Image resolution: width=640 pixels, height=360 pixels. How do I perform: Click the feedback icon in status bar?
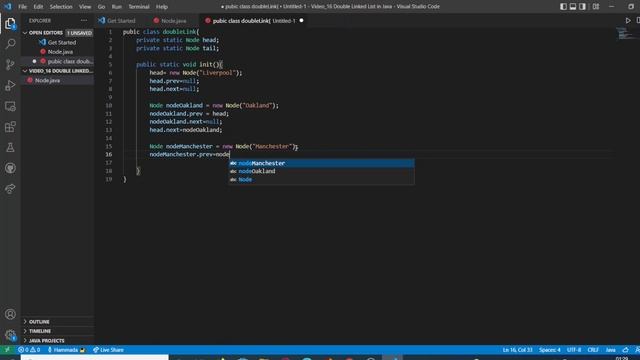[625, 350]
